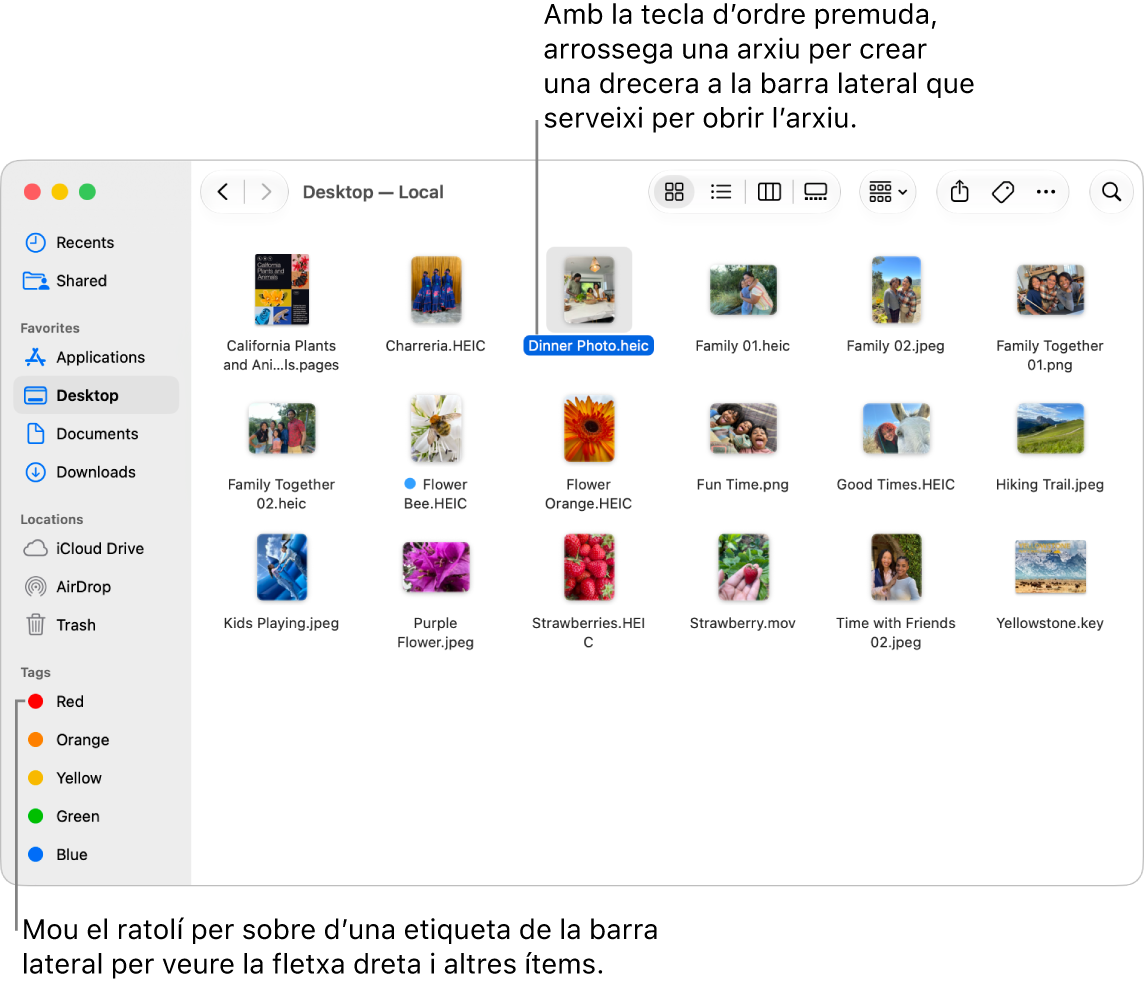Switch to icon grid view

click(x=674, y=192)
